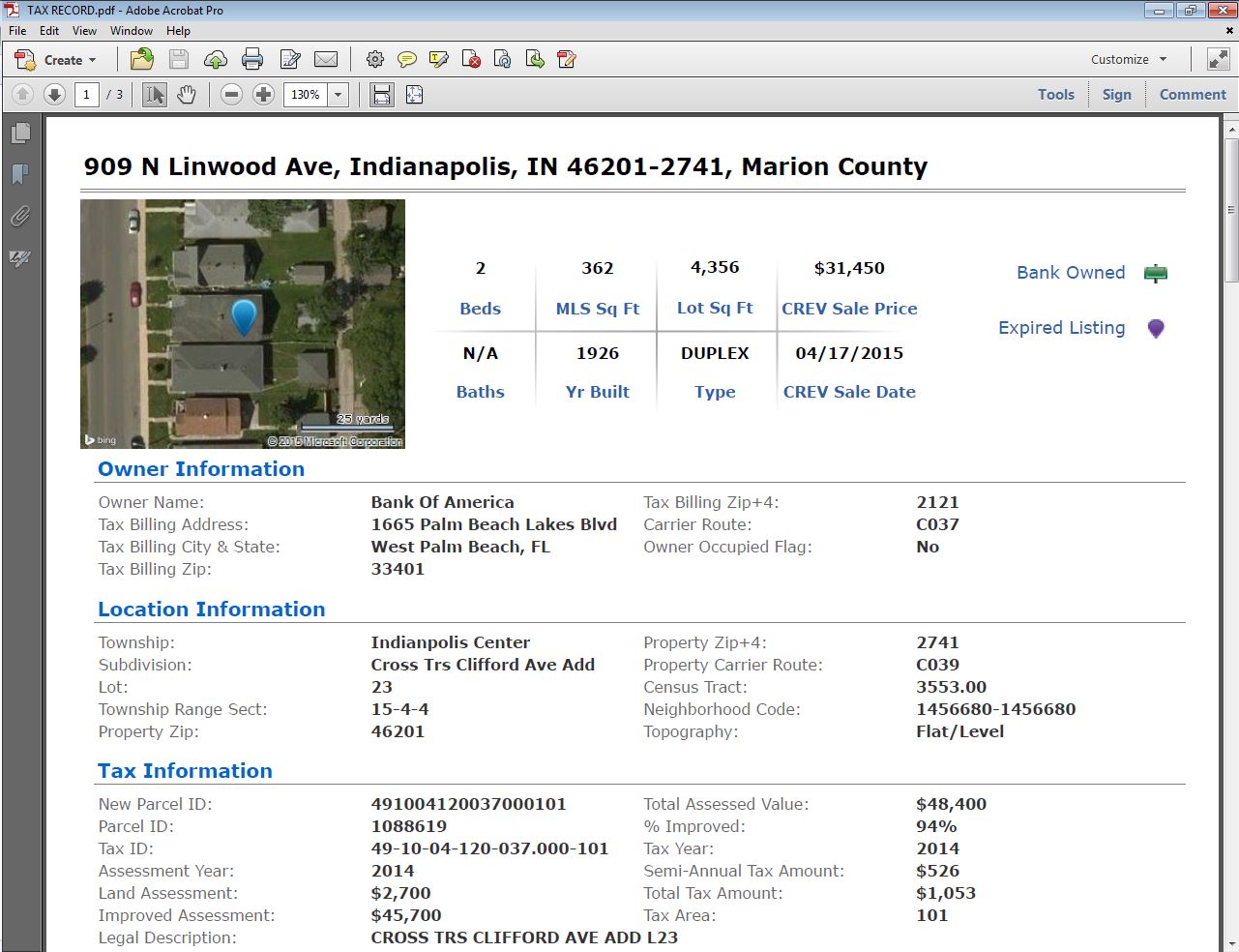This screenshot has height=952, width=1239.
Task: Open the Window menu
Action: 132,31
